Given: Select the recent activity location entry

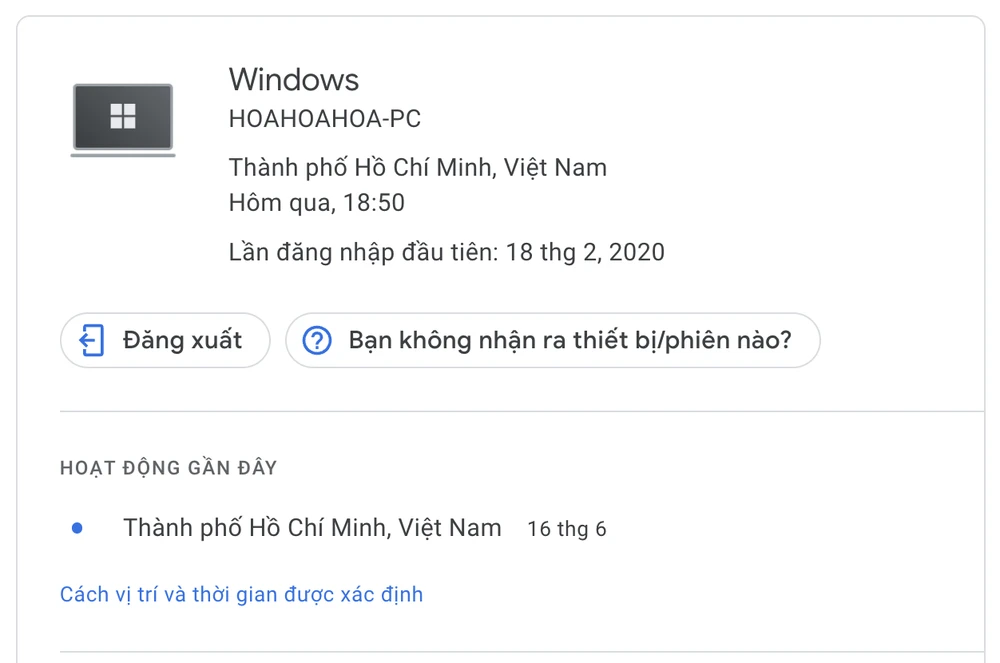Looking at the screenshot, I should click(x=312, y=528).
